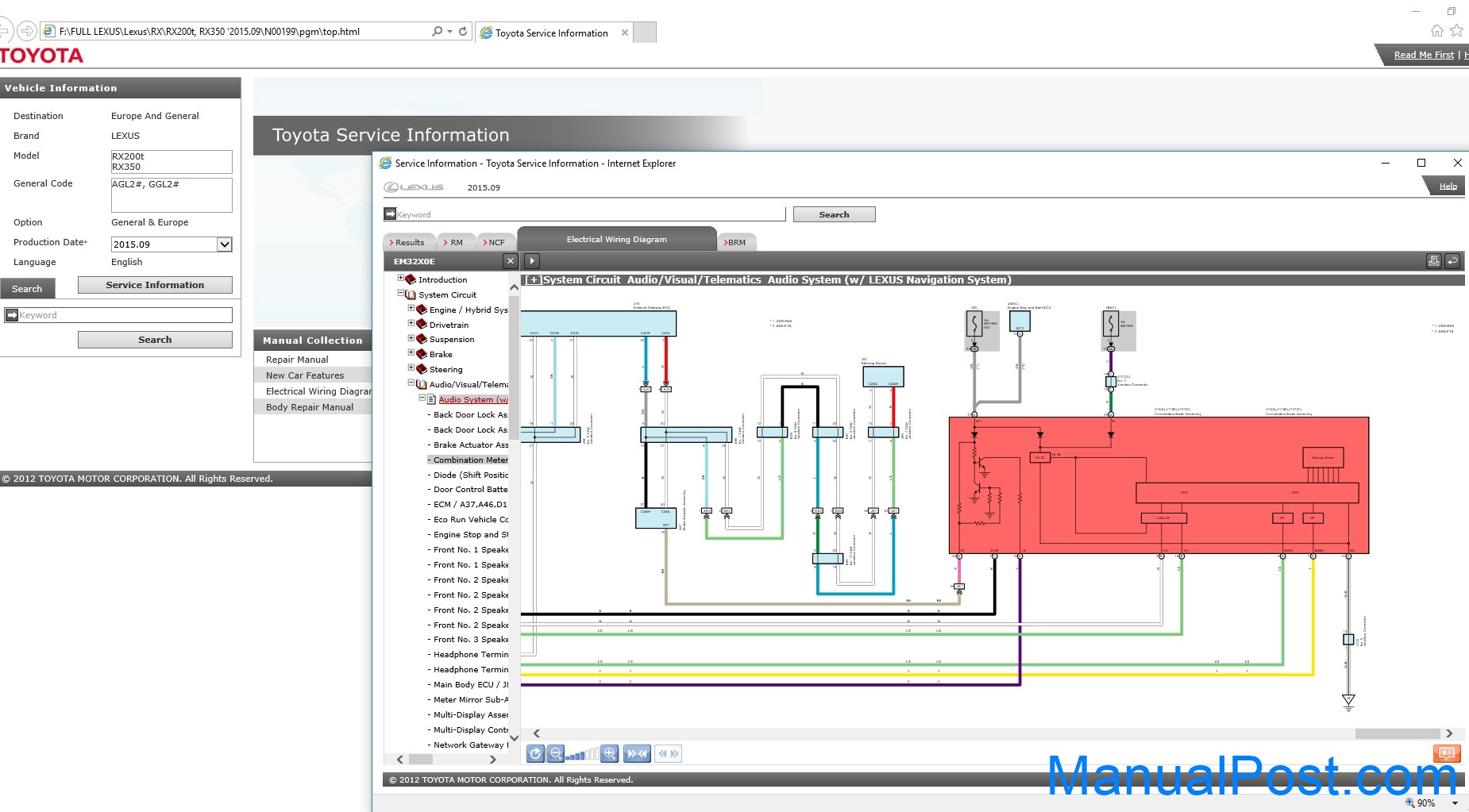Click Search button in Vehicle Information panel

point(155,340)
